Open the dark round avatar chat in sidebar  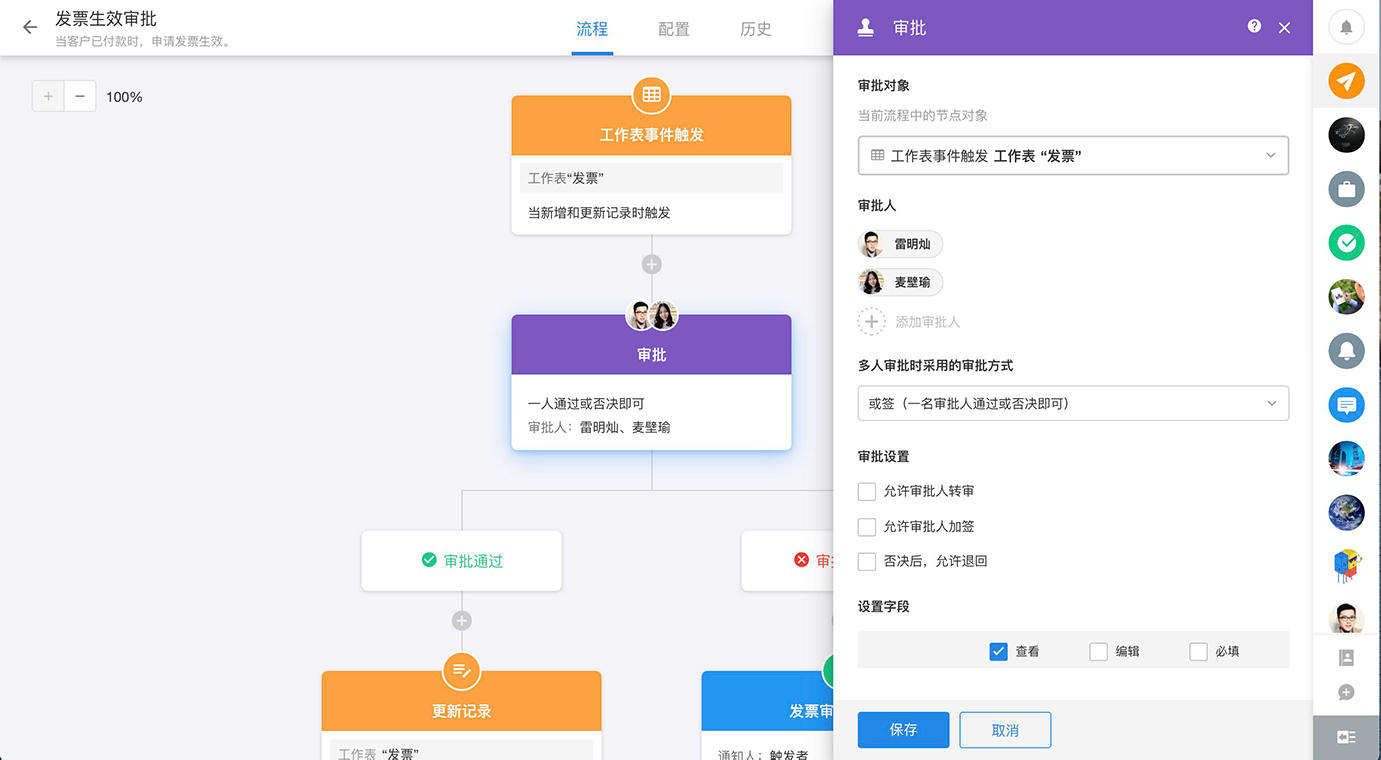click(1346, 135)
